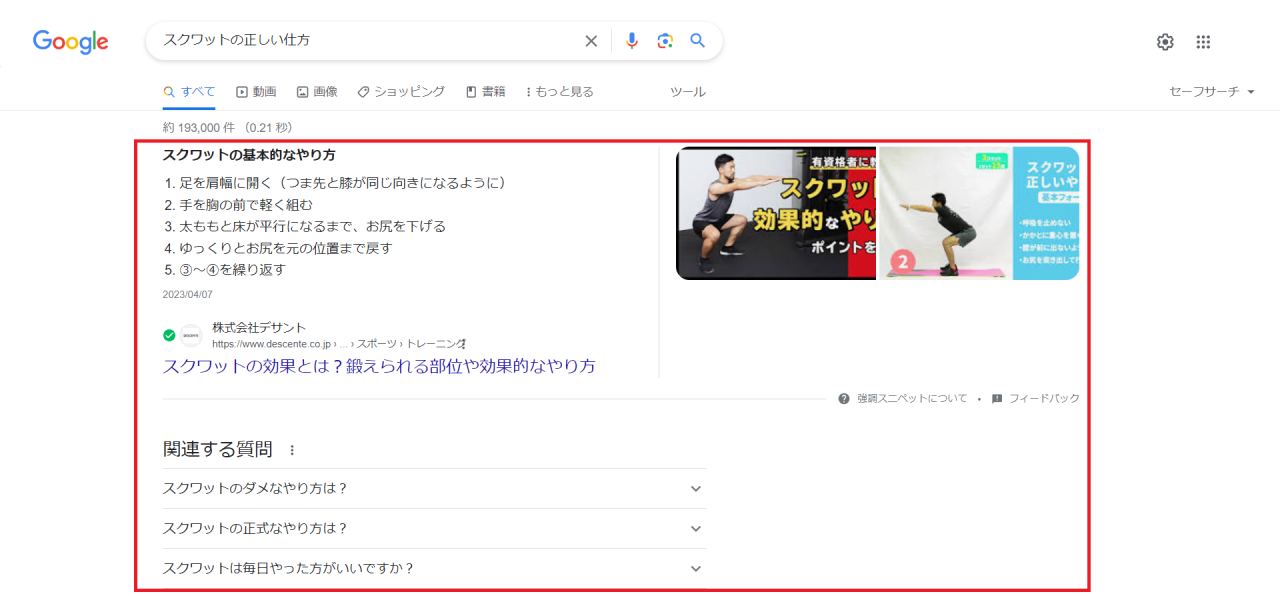Image resolution: width=1280 pixels, height=596 pixels.
Task: Open more options next to 関連する質問
Action: (292, 450)
